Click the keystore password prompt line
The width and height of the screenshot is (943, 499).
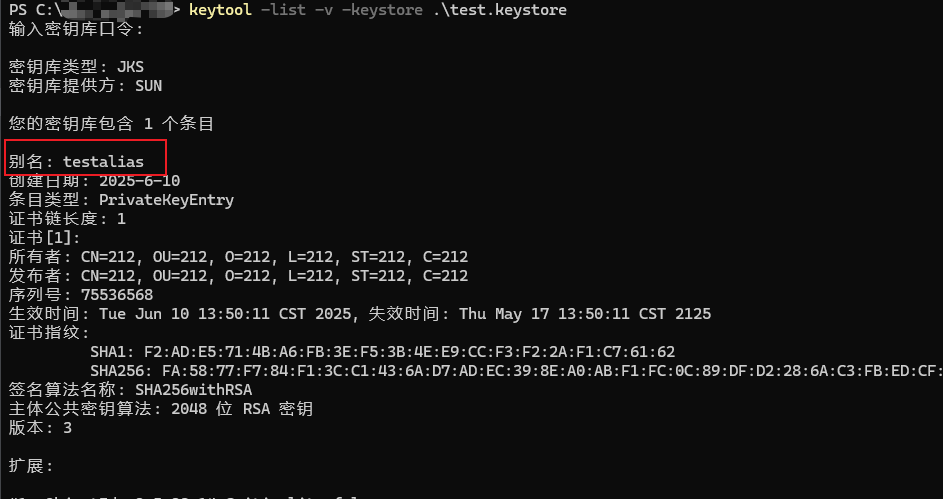(76, 29)
